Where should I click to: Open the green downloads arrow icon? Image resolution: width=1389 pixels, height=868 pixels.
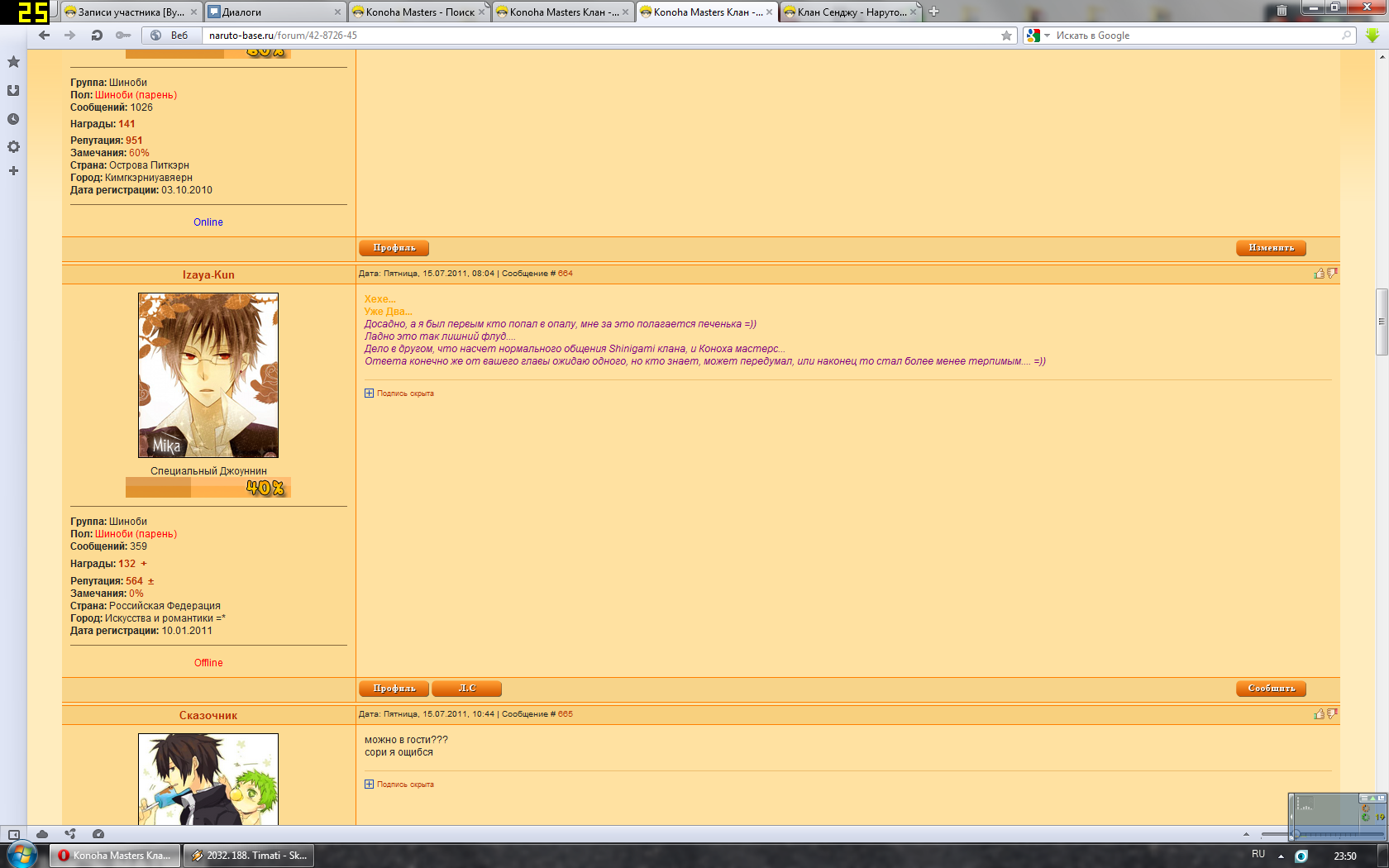tap(1372, 35)
